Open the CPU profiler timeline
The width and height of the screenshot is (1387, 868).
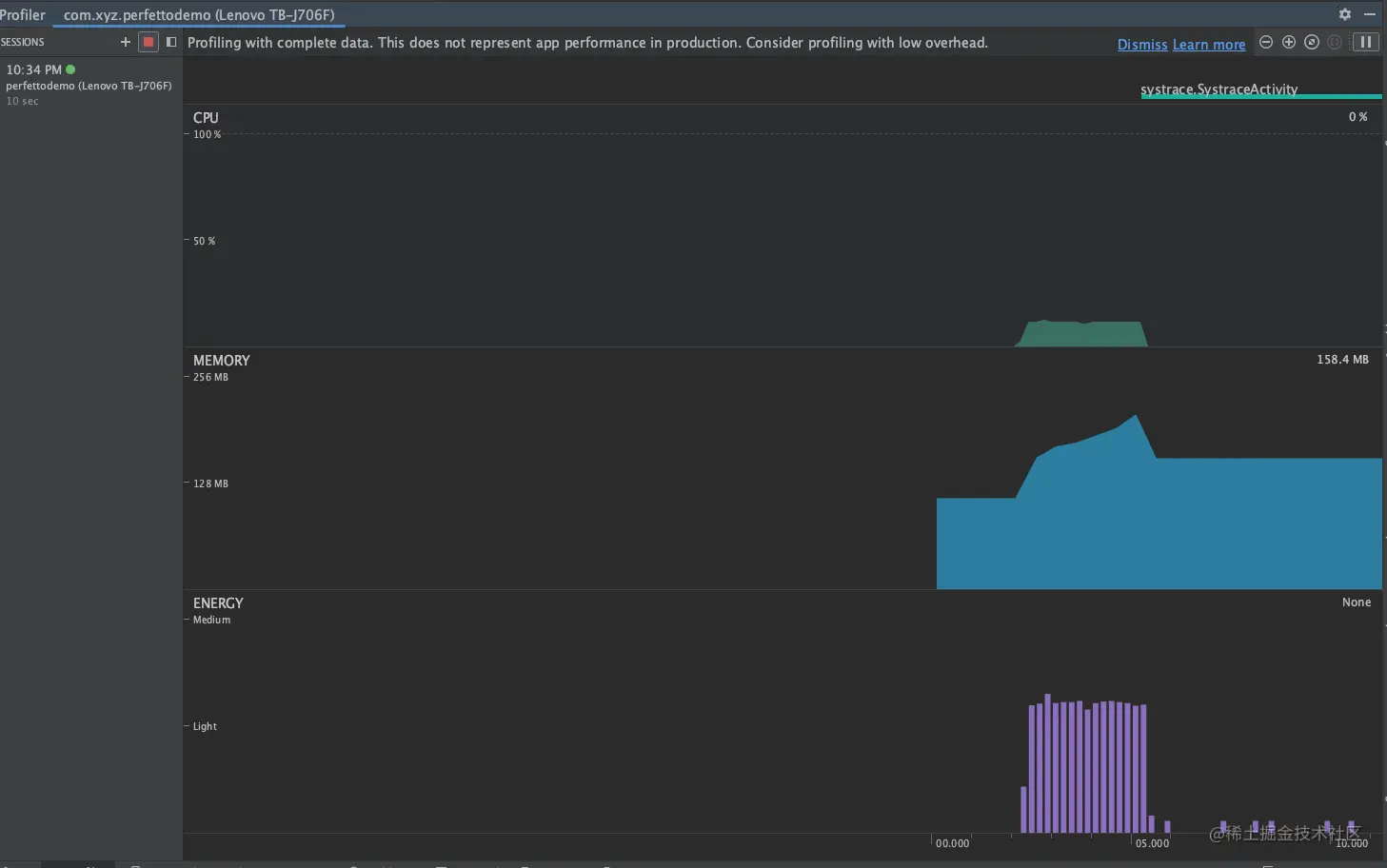click(x=783, y=226)
